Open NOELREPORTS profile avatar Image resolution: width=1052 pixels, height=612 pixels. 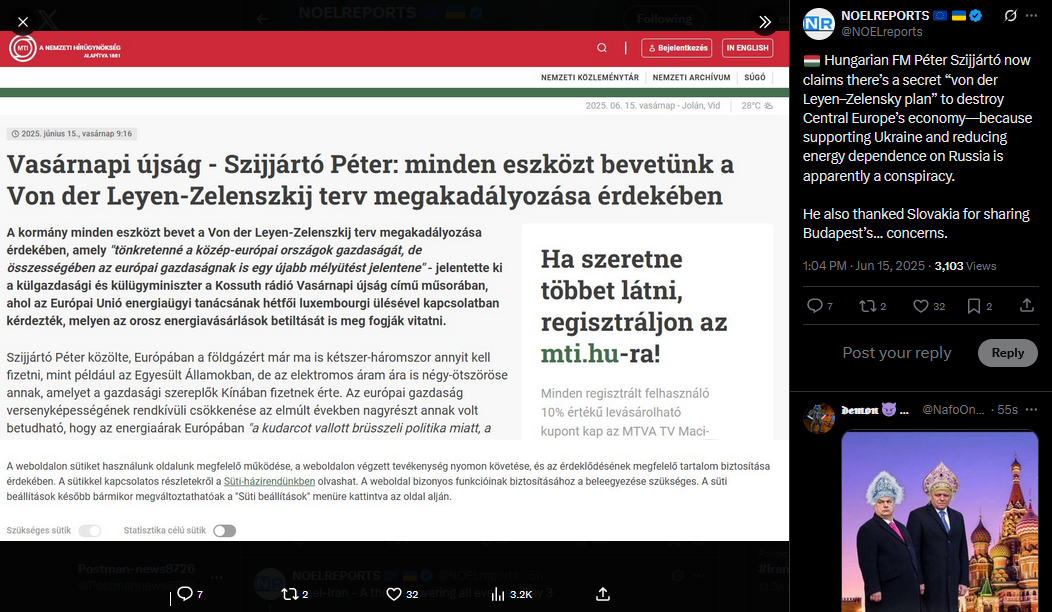(819, 23)
